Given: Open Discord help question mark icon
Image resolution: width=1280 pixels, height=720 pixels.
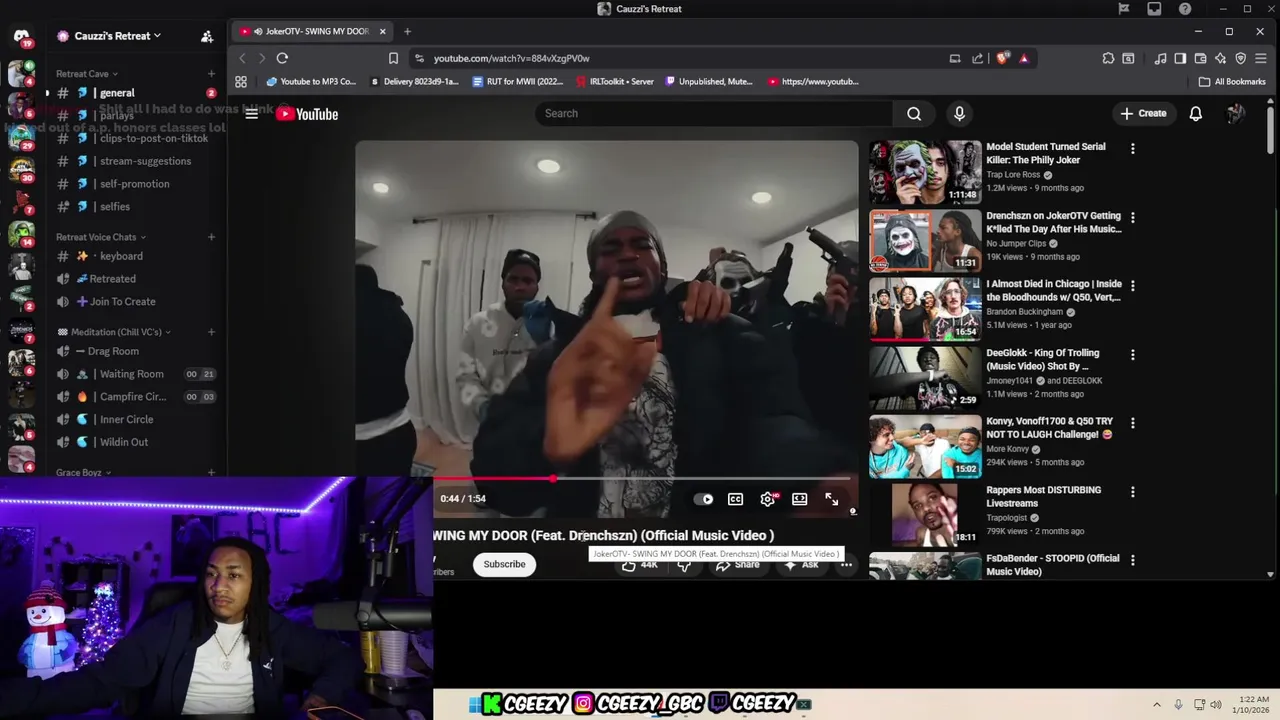Looking at the screenshot, I should tap(1185, 9).
